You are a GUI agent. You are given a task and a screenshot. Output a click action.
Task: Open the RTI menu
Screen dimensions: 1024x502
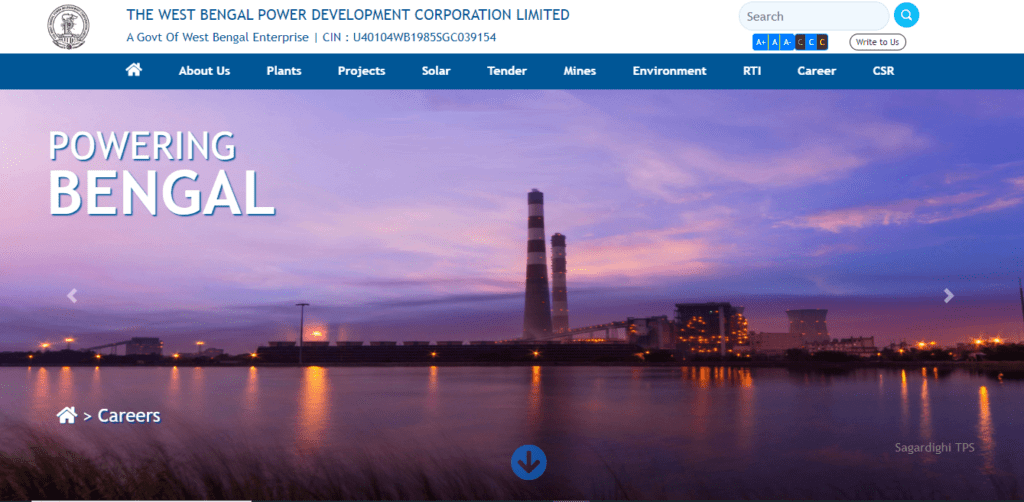click(752, 71)
